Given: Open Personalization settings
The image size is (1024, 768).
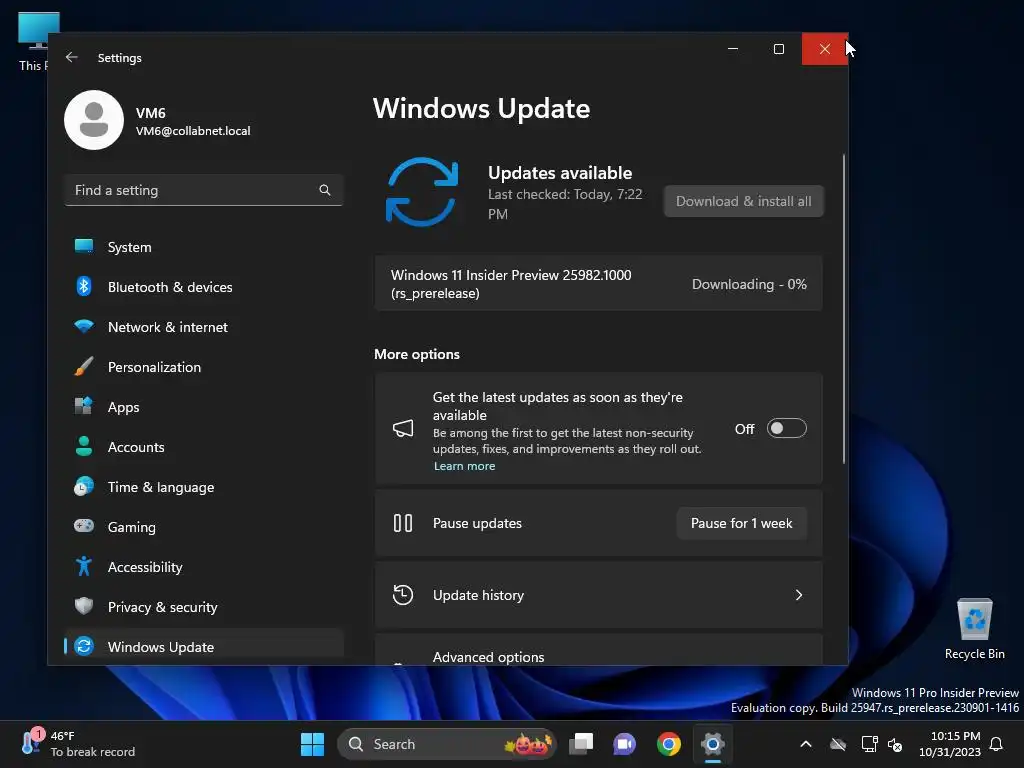Looking at the screenshot, I should pos(204,367).
